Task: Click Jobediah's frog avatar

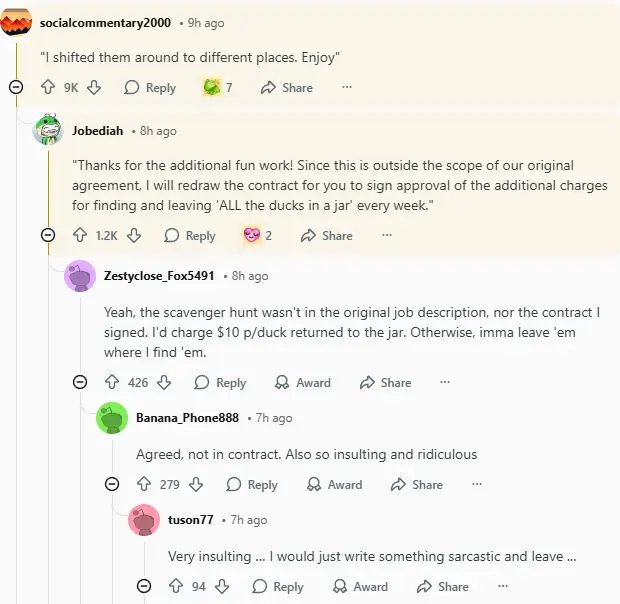Action: click(48, 130)
